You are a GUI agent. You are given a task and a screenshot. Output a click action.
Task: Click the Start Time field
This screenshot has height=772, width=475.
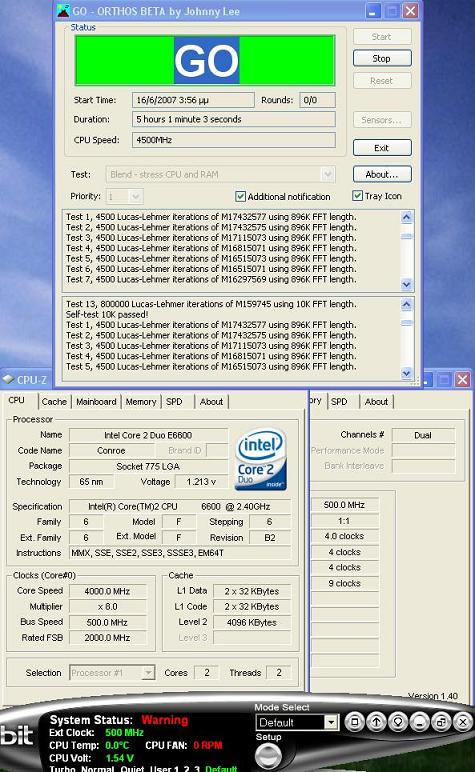(193, 100)
